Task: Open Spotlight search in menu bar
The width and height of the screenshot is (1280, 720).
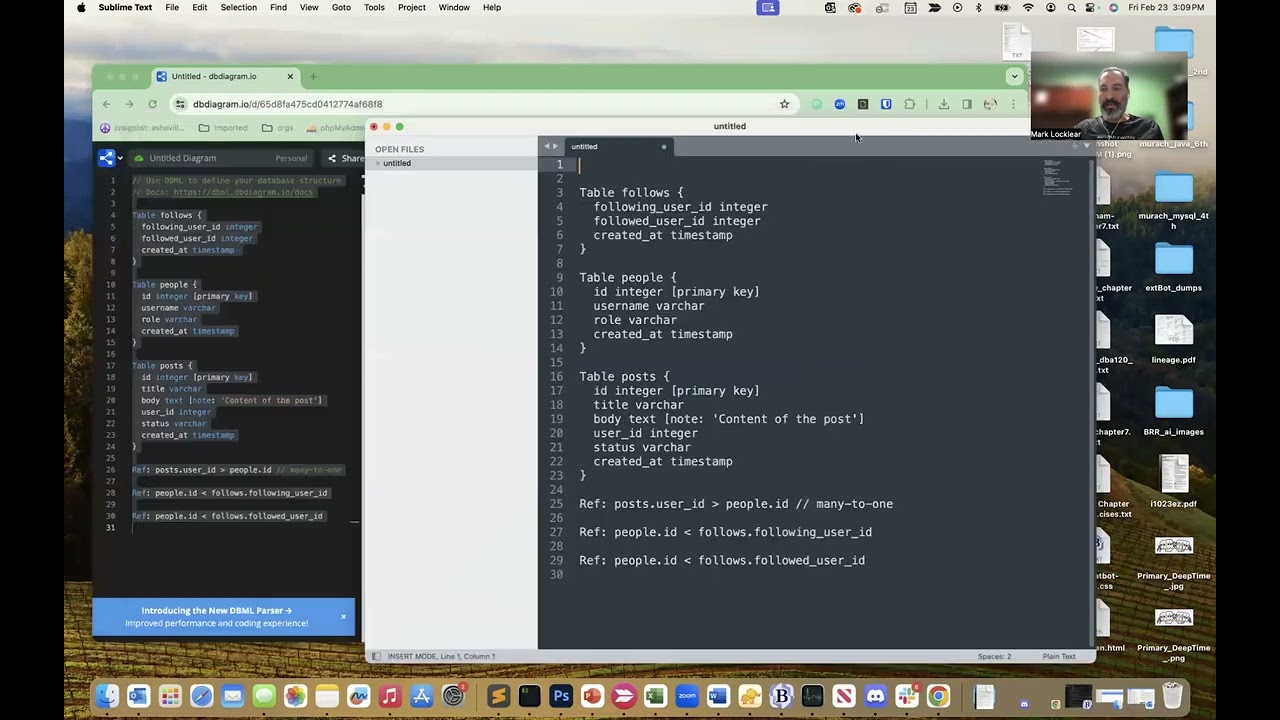Action: coord(1071,7)
